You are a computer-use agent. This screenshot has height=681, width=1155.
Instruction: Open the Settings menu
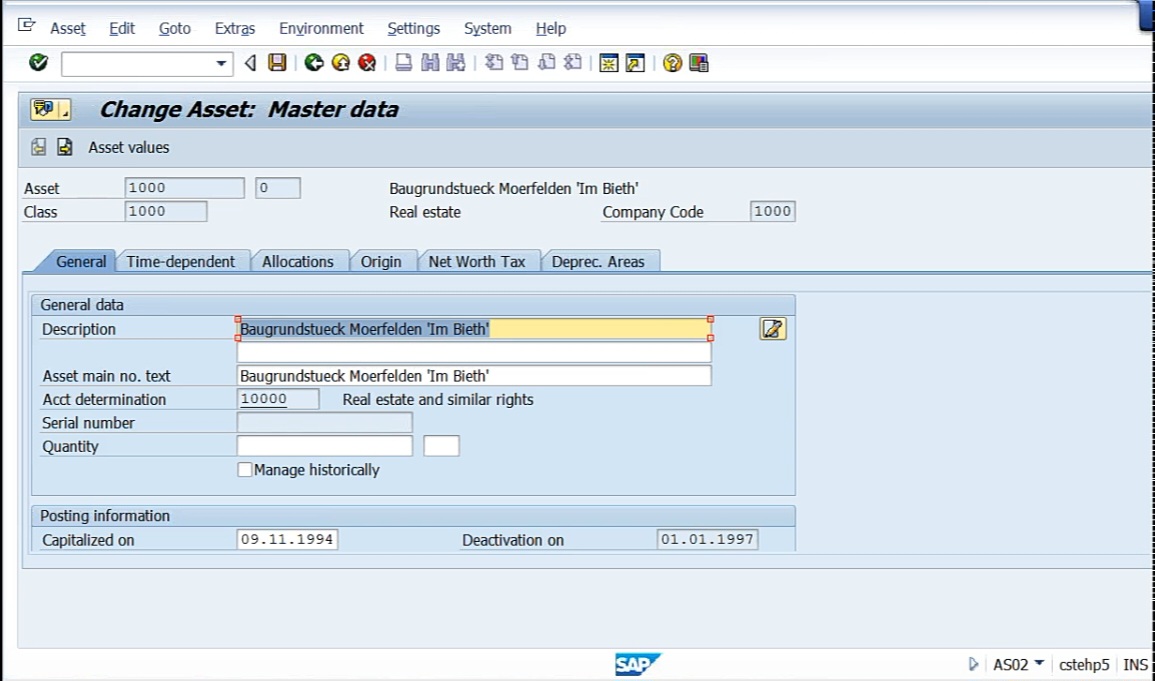coord(413,29)
